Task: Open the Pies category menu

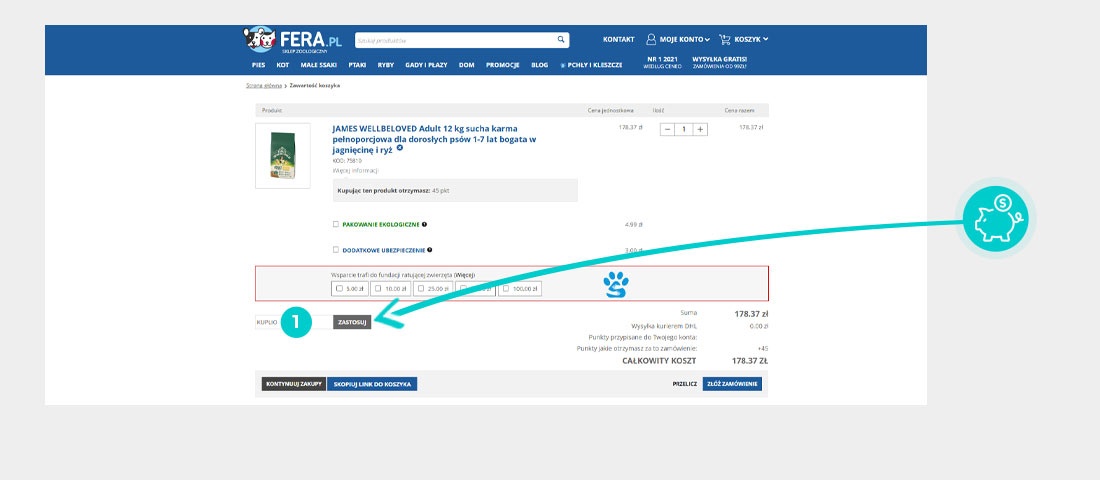Action: [x=258, y=65]
